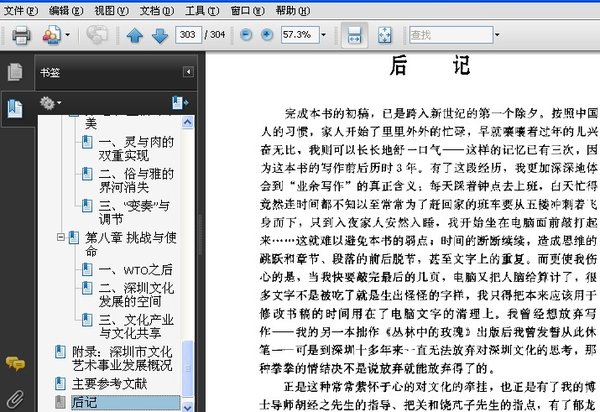This screenshot has height=412, width=600.
Task: Select bookmark 附录:深圳市文化艺术事业发展概况
Action: [x=122, y=358]
